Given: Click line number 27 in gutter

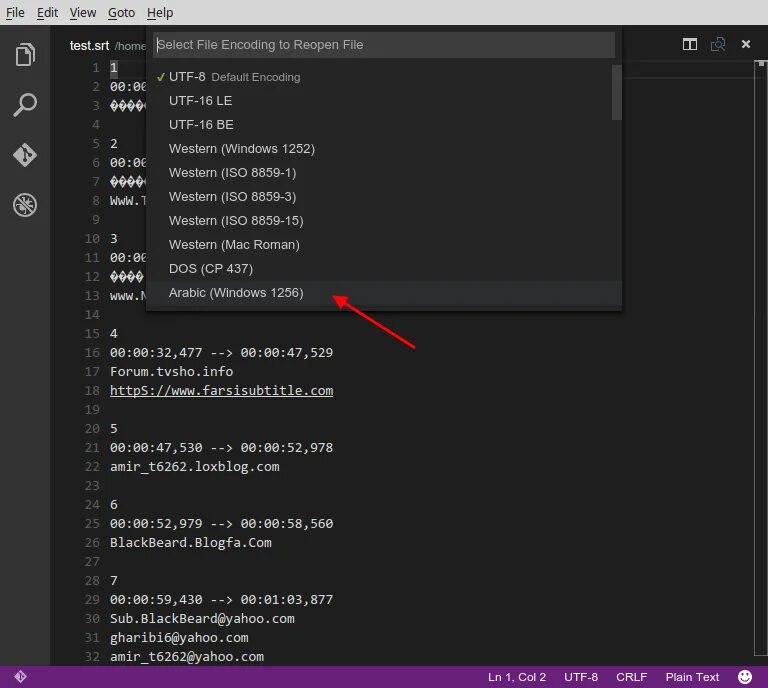Looking at the screenshot, I should pyautogui.click(x=92, y=561).
